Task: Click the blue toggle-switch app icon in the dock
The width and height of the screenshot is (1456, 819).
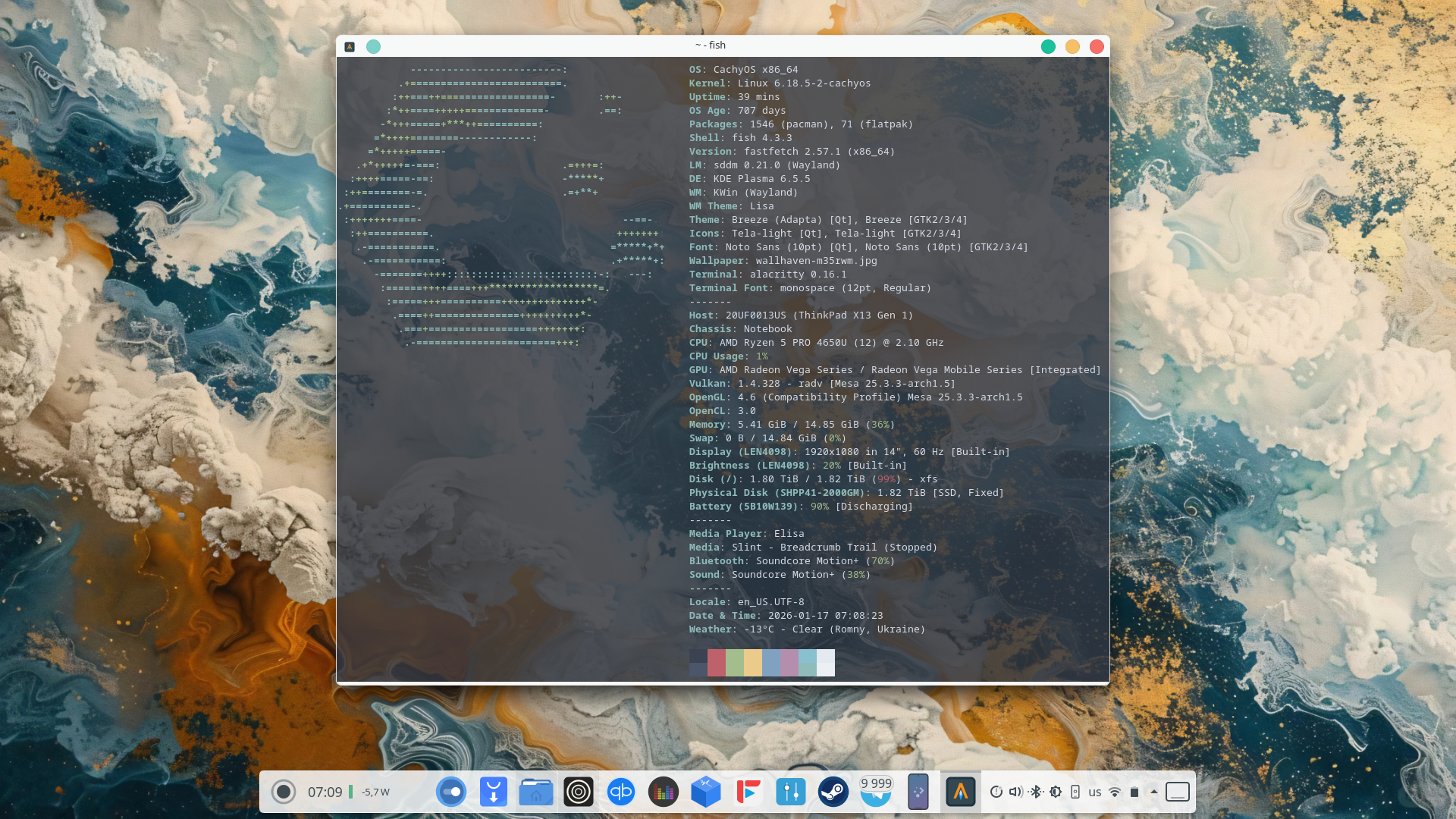Action: coord(451,792)
